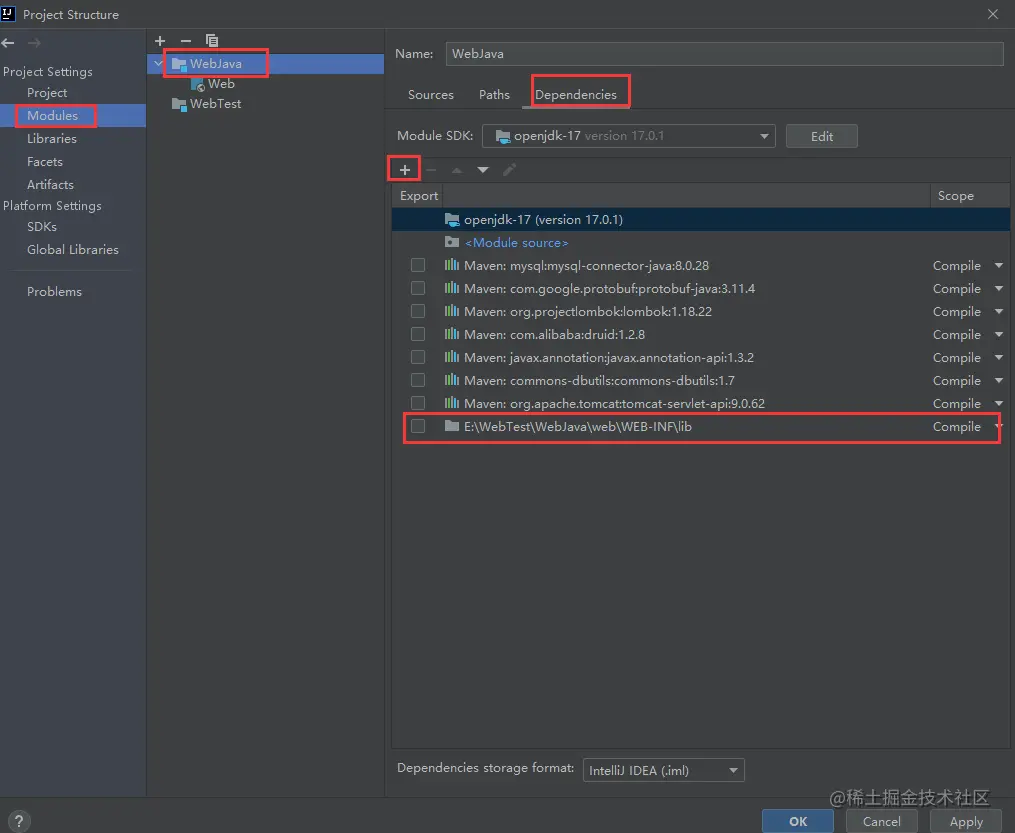This screenshot has width=1015, height=833.
Task: Open scope dropdown for mysql-connector-java
Action: pos(999,265)
